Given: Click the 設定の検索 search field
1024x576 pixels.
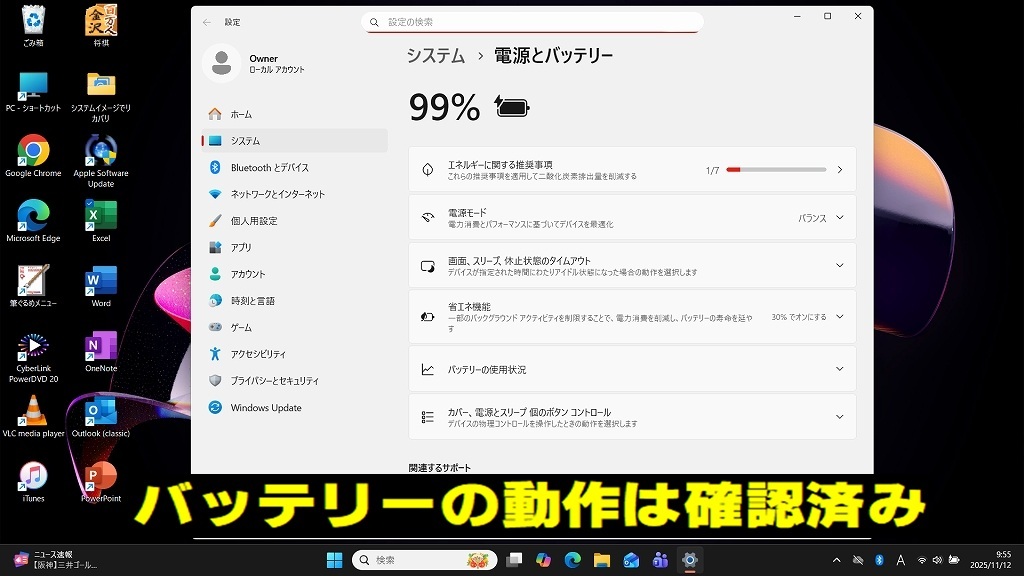Looking at the screenshot, I should click(533, 21).
